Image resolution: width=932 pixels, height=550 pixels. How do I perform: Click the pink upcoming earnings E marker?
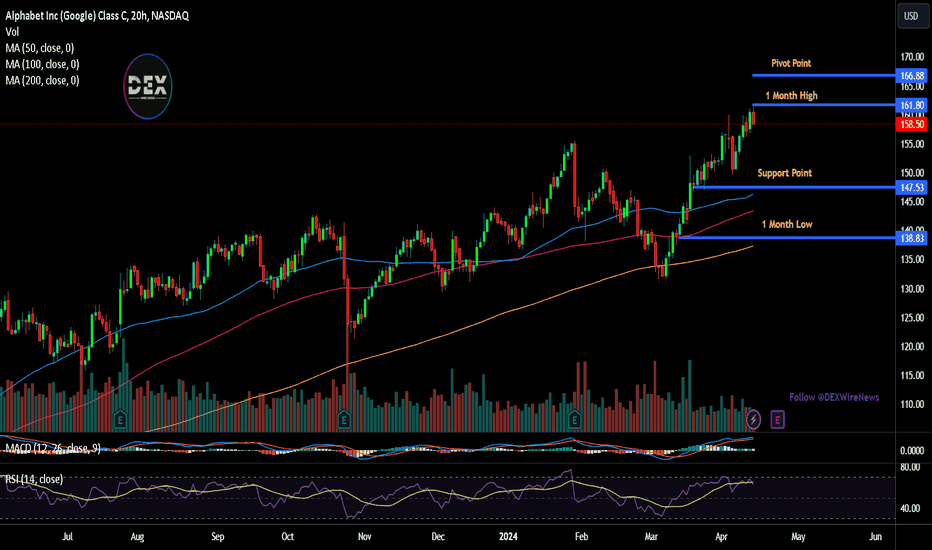[777, 420]
